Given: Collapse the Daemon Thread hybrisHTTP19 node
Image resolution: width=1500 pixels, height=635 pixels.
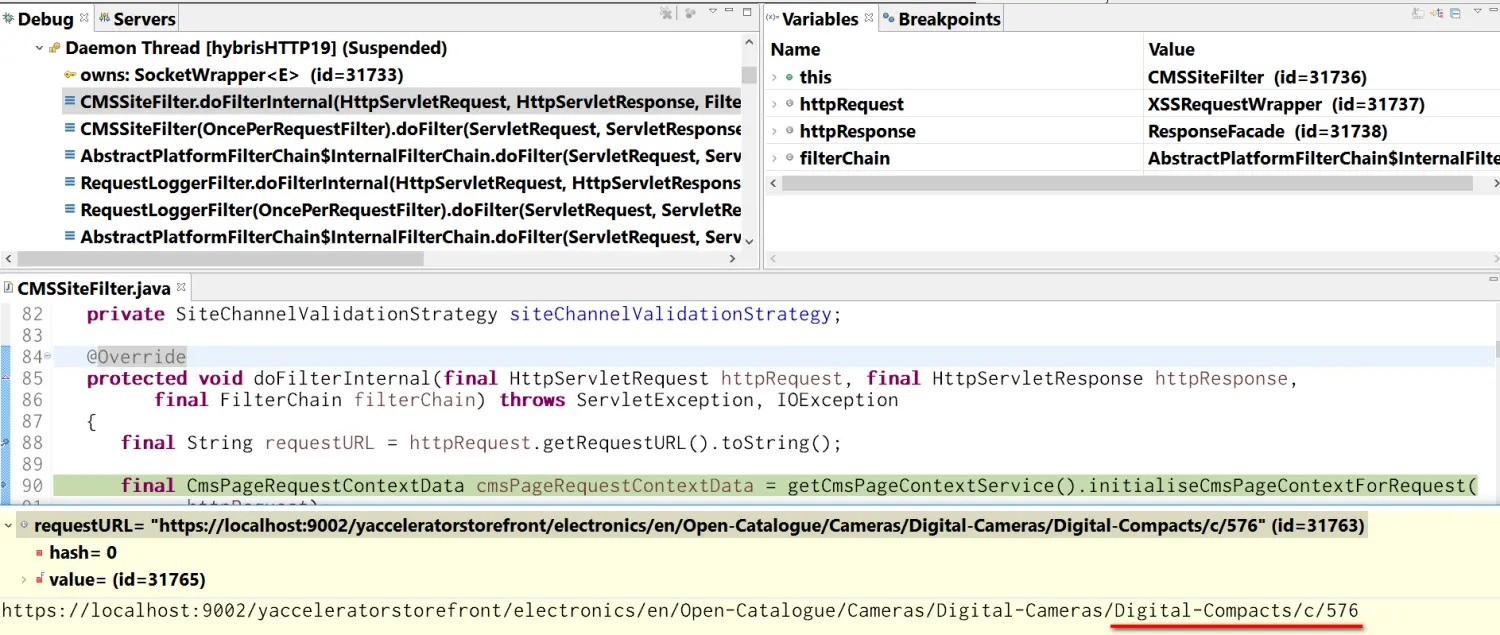Looking at the screenshot, I should [39, 48].
